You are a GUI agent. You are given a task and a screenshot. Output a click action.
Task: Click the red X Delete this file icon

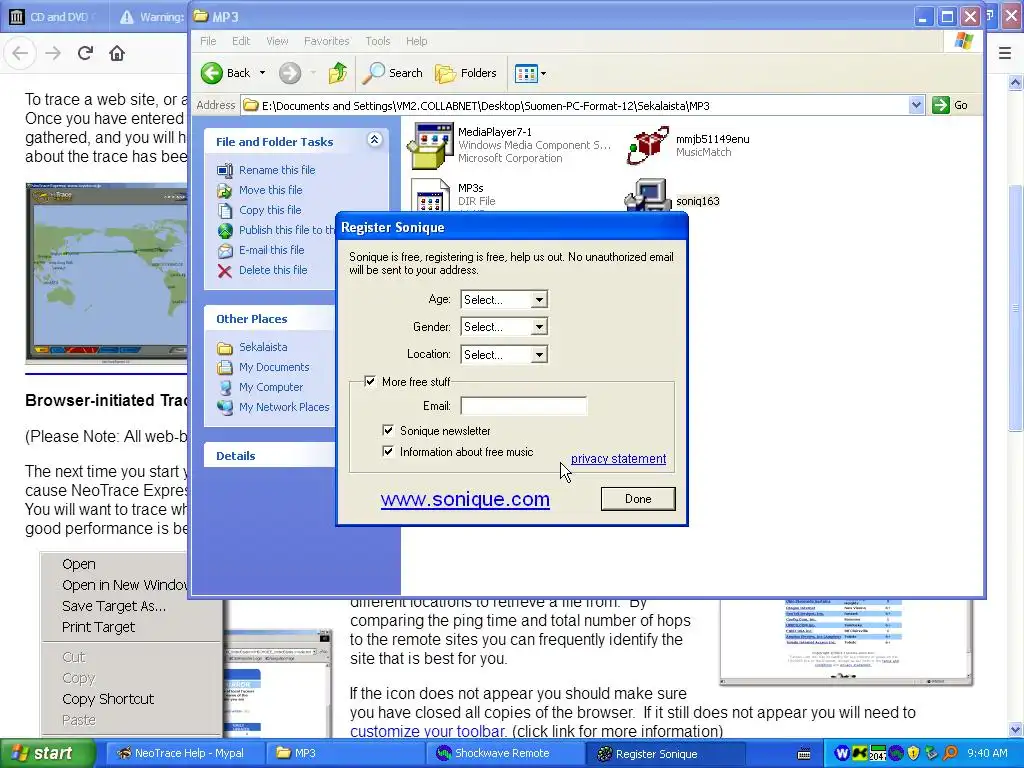(x=225, y=271)
